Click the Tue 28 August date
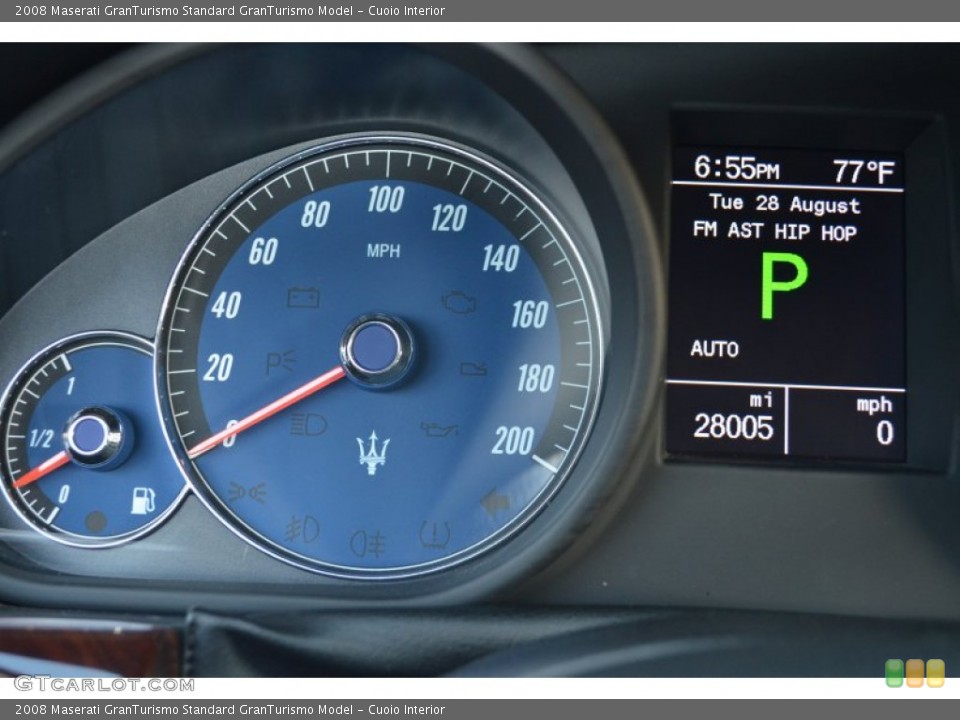 click(785, 203)
